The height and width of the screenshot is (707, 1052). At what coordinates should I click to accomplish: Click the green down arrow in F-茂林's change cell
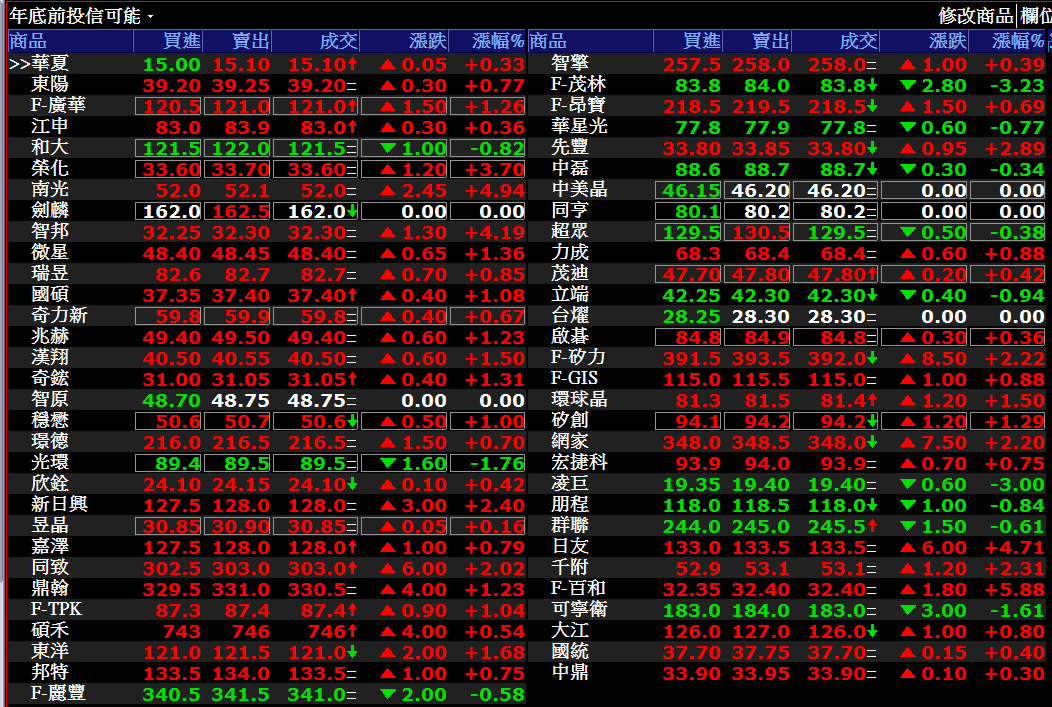[908, 86]
